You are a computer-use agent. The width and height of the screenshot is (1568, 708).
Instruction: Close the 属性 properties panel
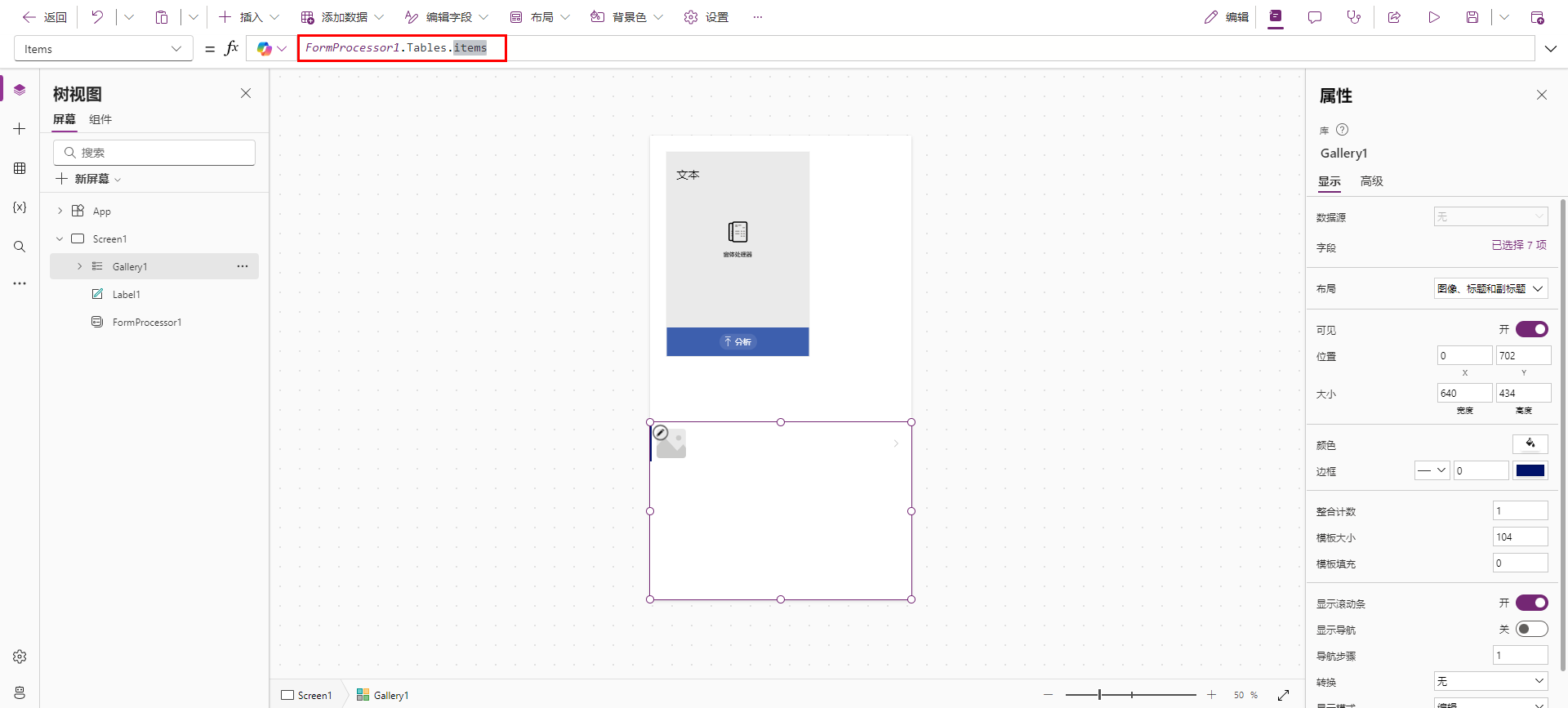1542,95
